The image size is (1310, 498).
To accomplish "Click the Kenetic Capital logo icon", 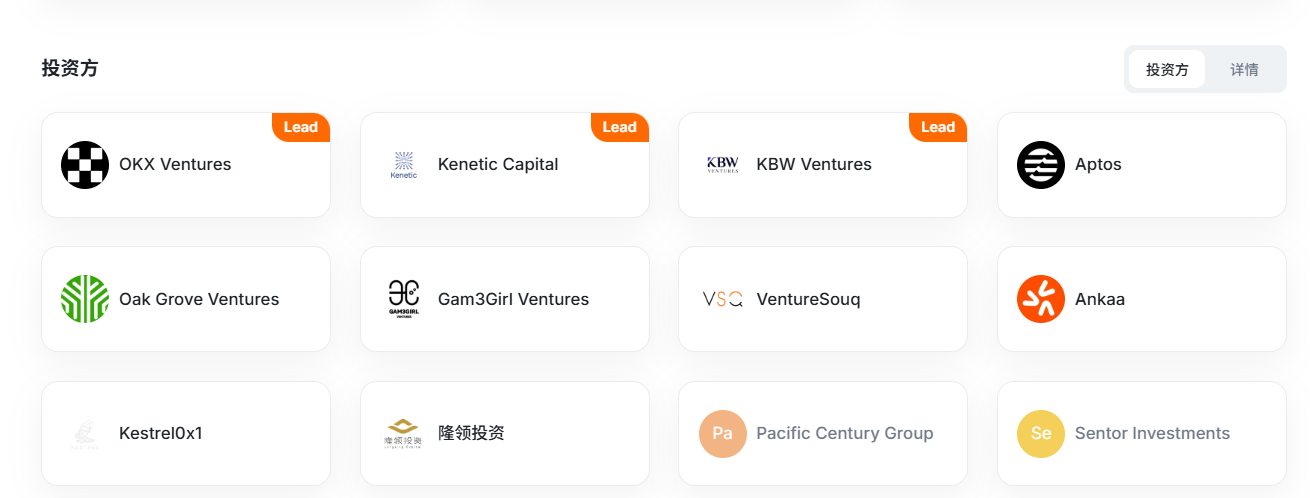I will [404, 165].
